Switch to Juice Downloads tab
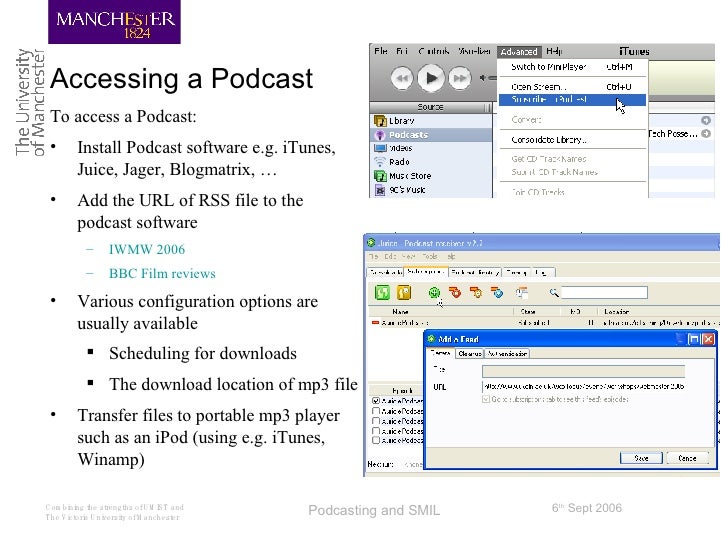This screenshot has width=728, height=546. click(385, 273)
